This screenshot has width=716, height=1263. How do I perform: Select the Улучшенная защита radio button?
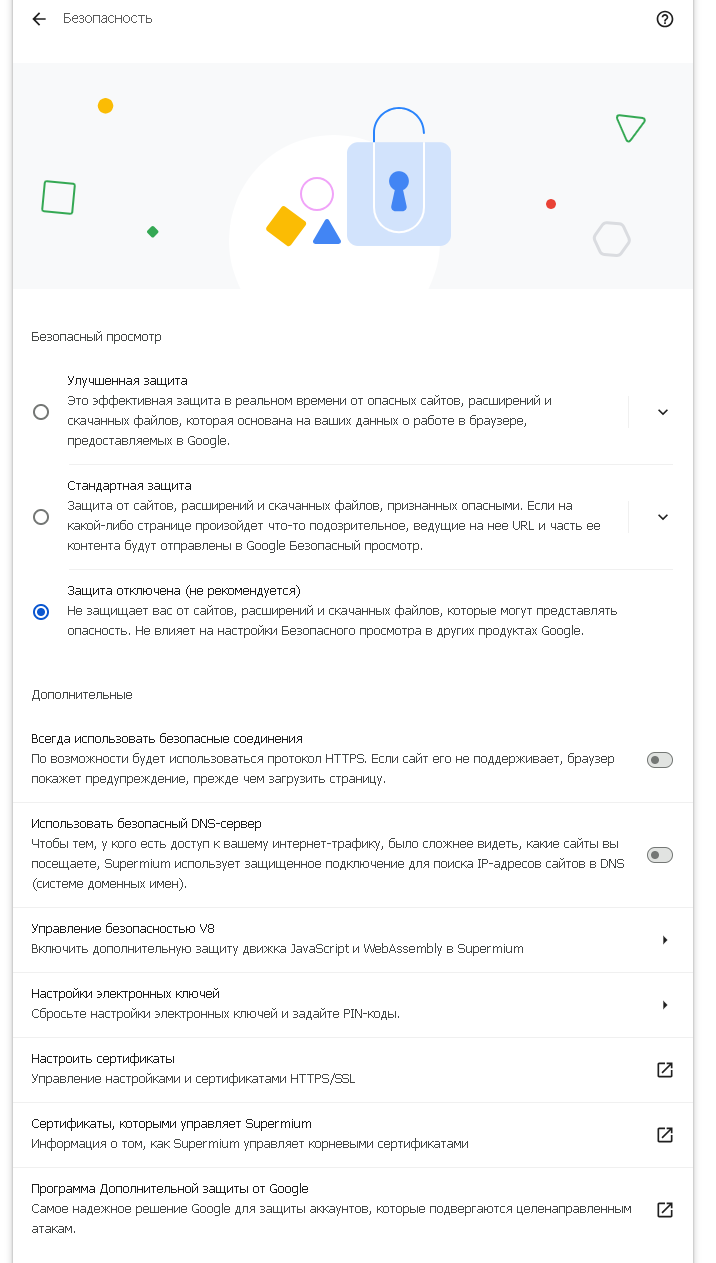tap(41, 412)
